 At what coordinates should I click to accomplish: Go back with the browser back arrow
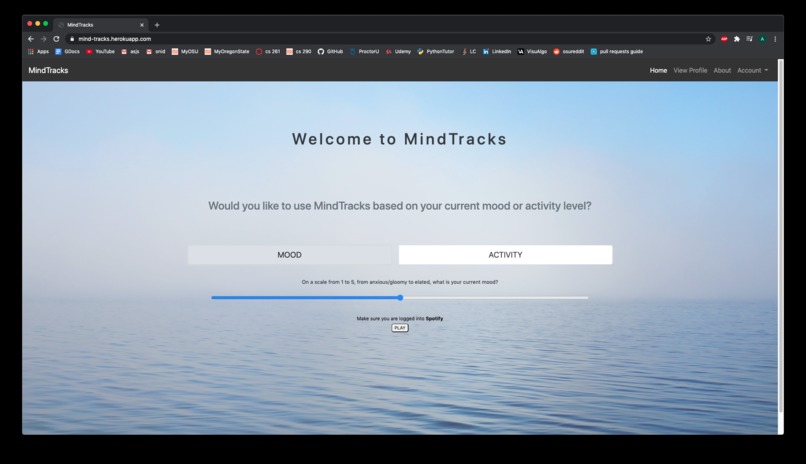31,39
